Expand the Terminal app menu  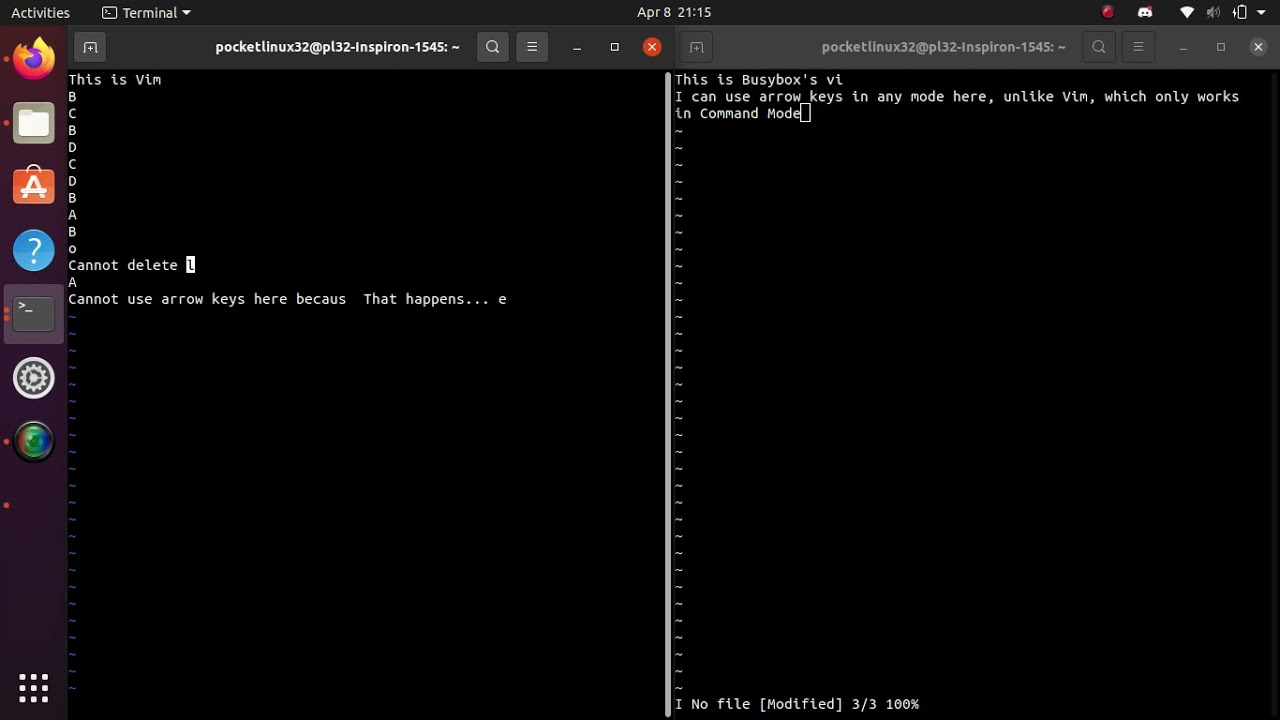click(x=146, y=12)
